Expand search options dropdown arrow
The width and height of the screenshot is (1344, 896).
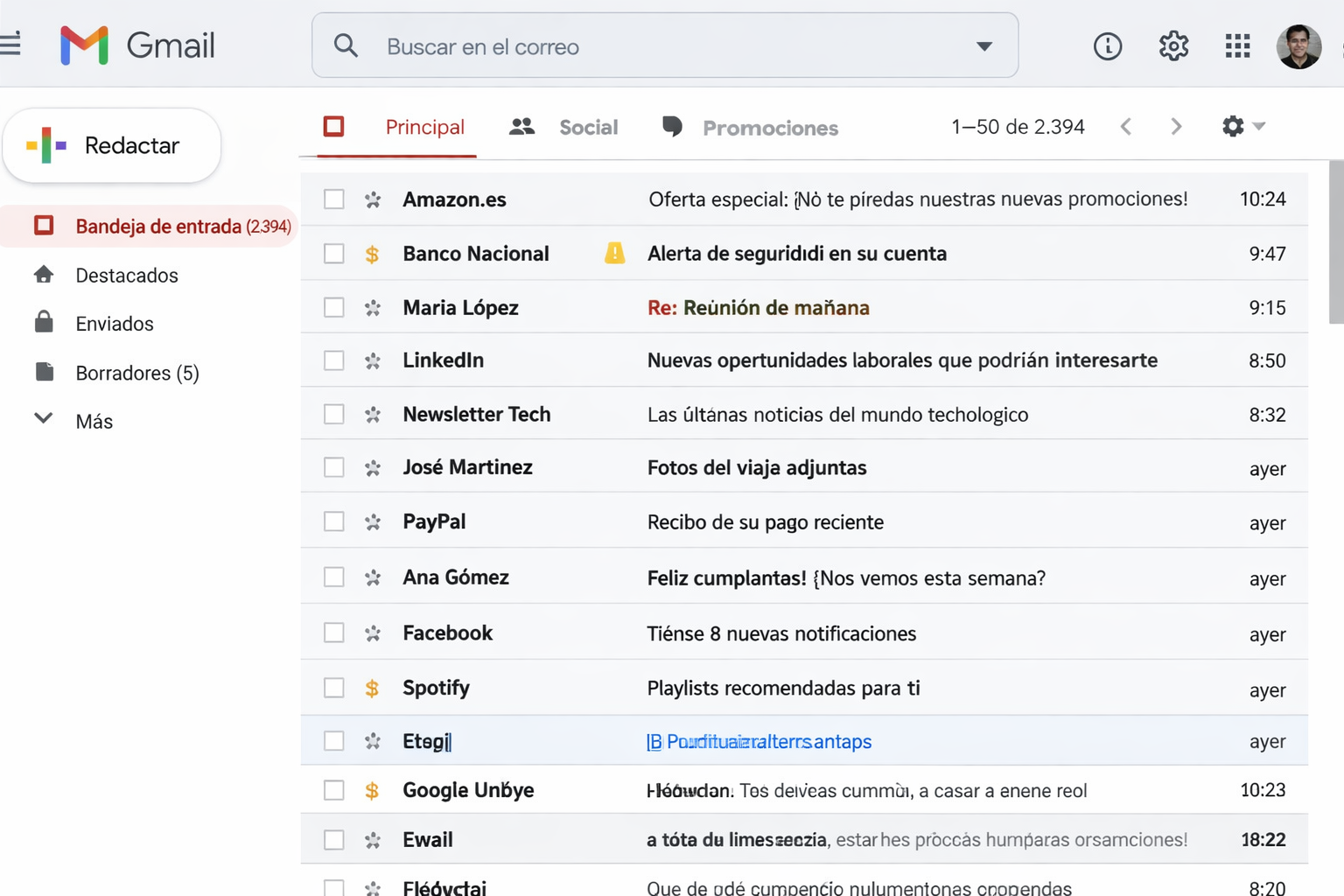click(x=984, y=46)
